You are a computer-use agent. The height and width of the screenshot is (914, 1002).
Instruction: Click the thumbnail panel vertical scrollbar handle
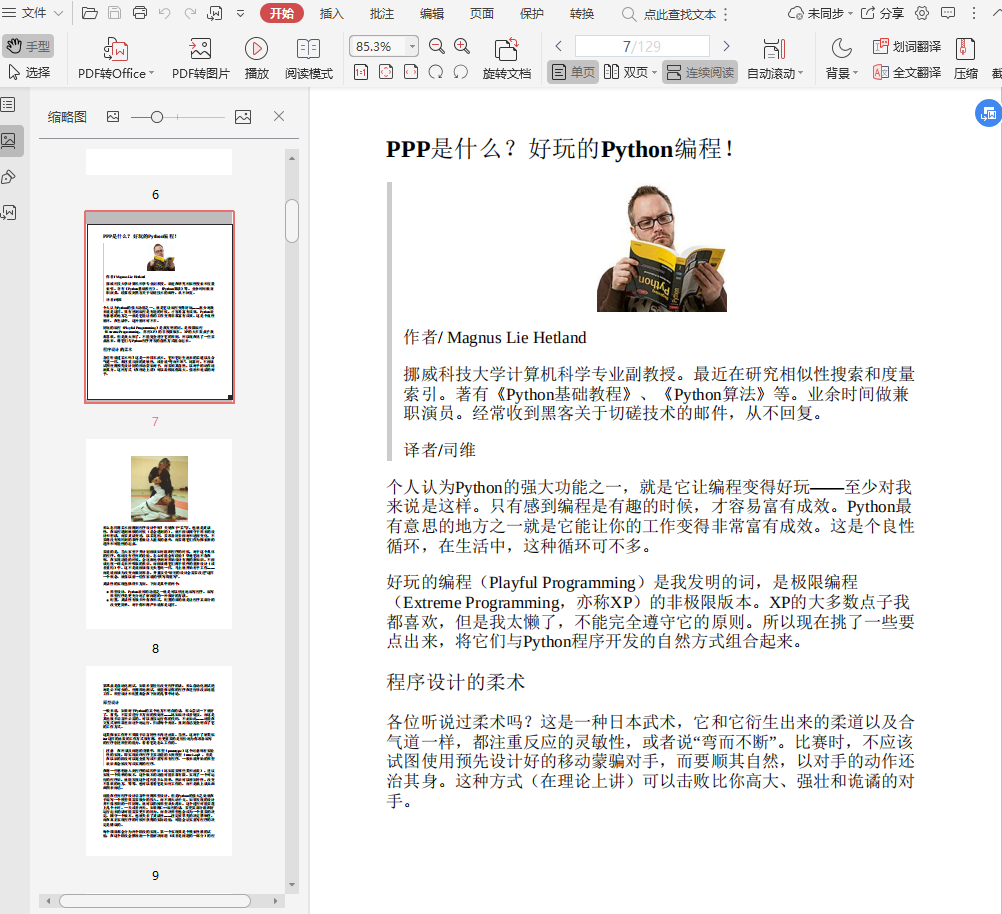click(292, 221)
